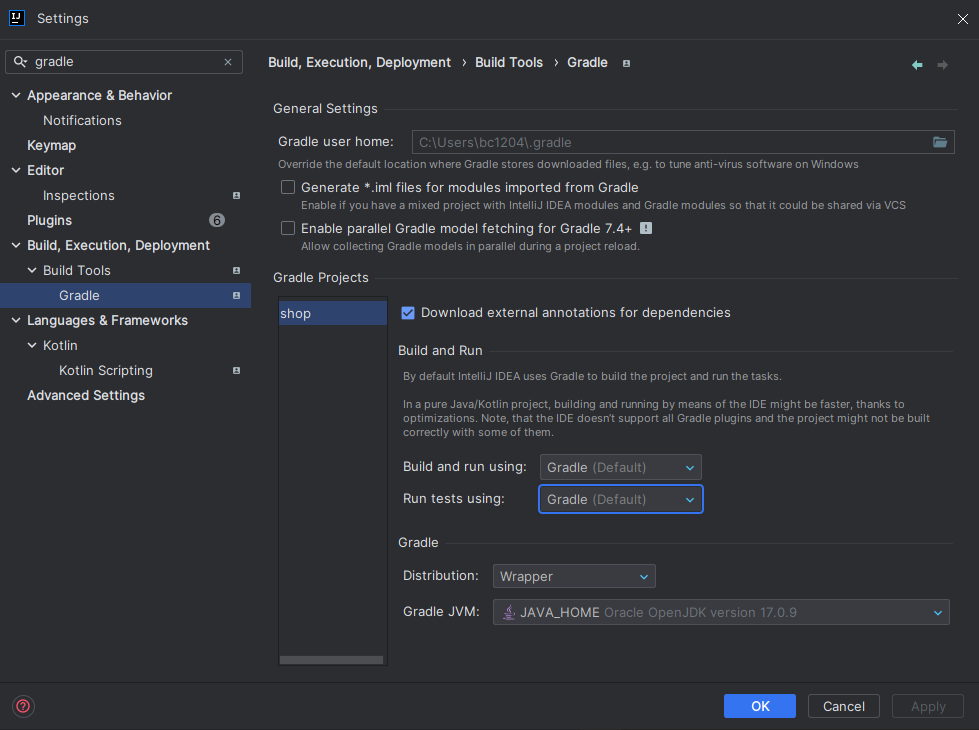This screenshot has height=730, width=979.
Task: Browse for Gradle user home folder
Action: 940,142
